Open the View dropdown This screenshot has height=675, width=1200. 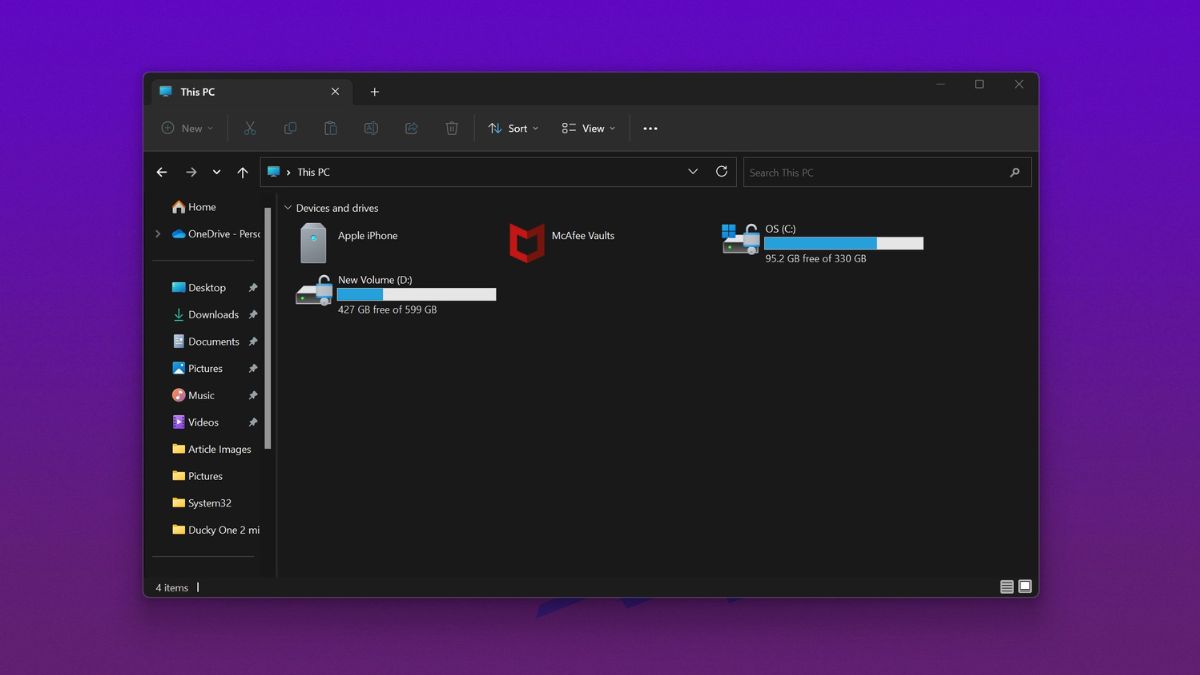click(x=588, y=128)
